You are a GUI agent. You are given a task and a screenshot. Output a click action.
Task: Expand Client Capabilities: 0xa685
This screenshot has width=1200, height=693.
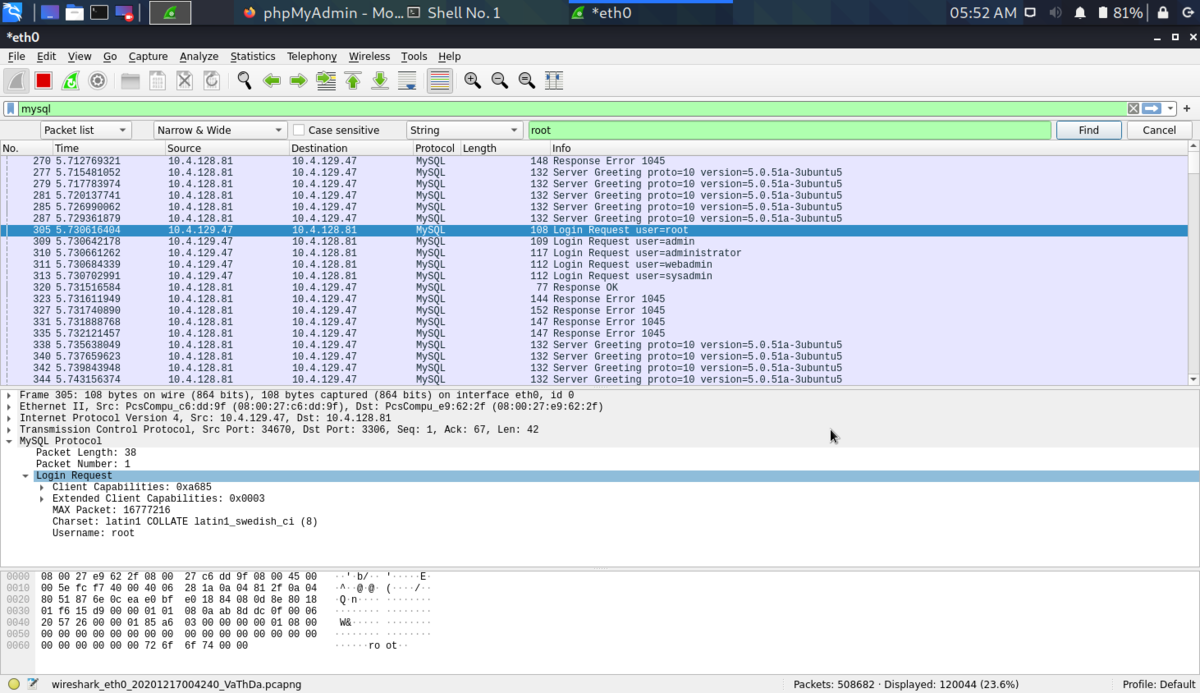point(42,487)
